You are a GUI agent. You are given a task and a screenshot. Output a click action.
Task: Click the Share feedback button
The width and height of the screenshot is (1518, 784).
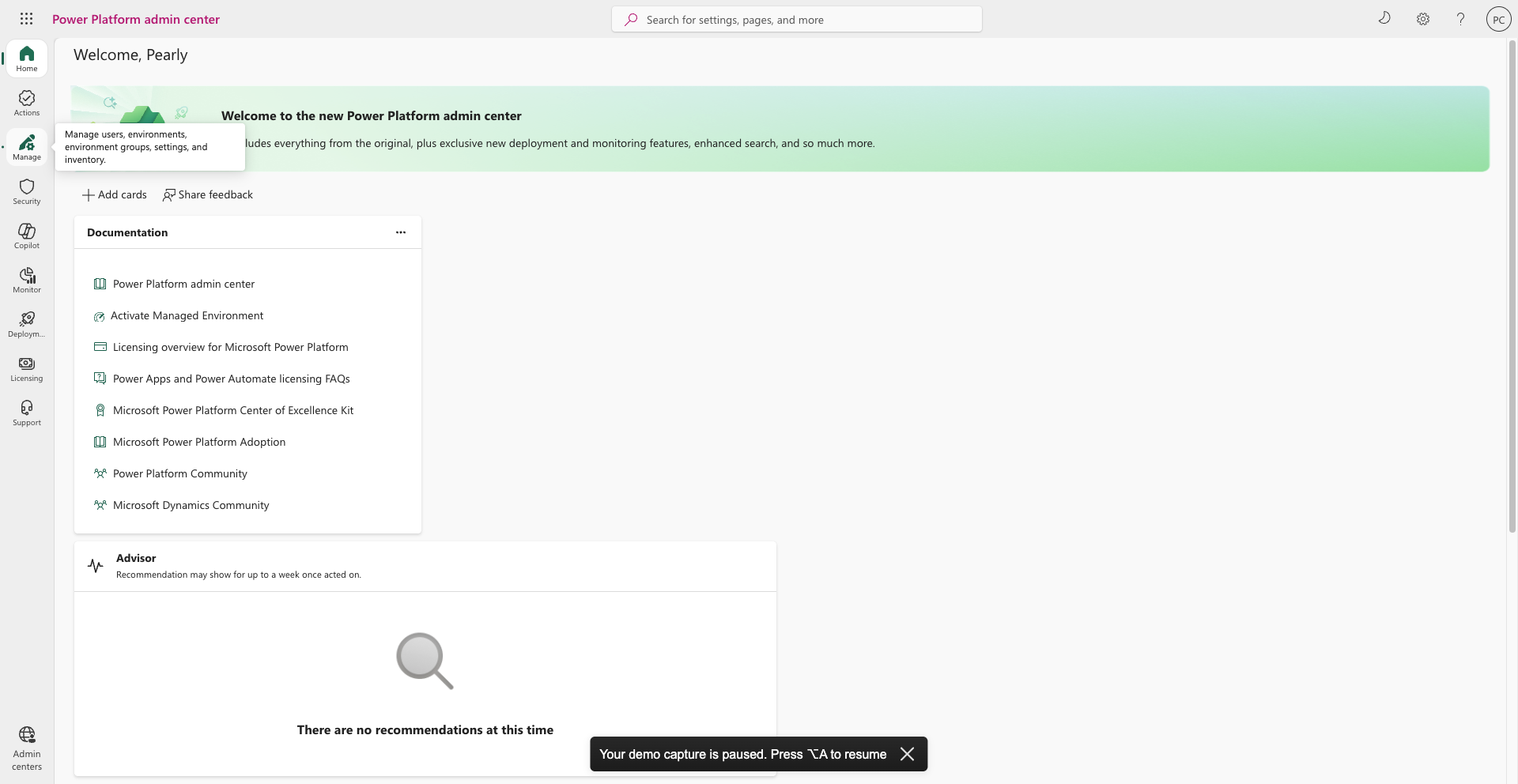tap(208, 194)
